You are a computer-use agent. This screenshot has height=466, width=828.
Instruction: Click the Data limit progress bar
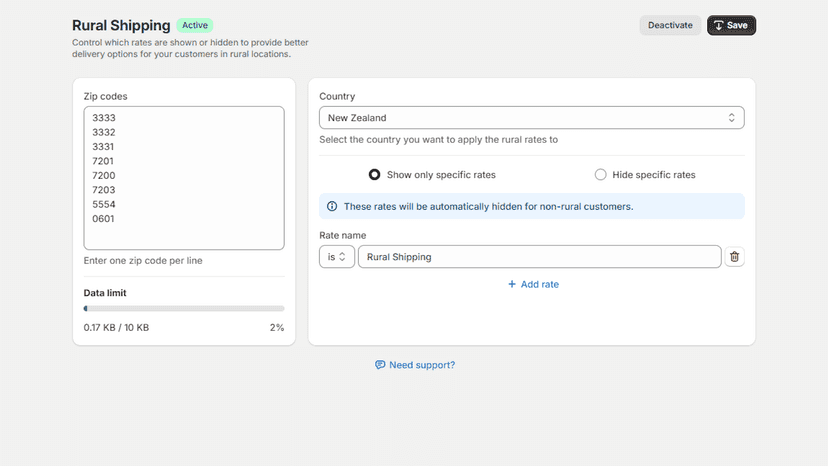coord(184,309)
